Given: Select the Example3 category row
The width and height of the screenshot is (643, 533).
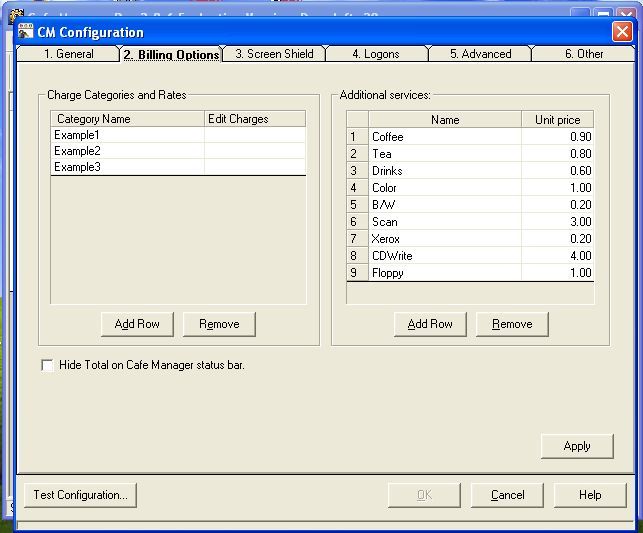Looking at the screenshot, I should (128, 167).
